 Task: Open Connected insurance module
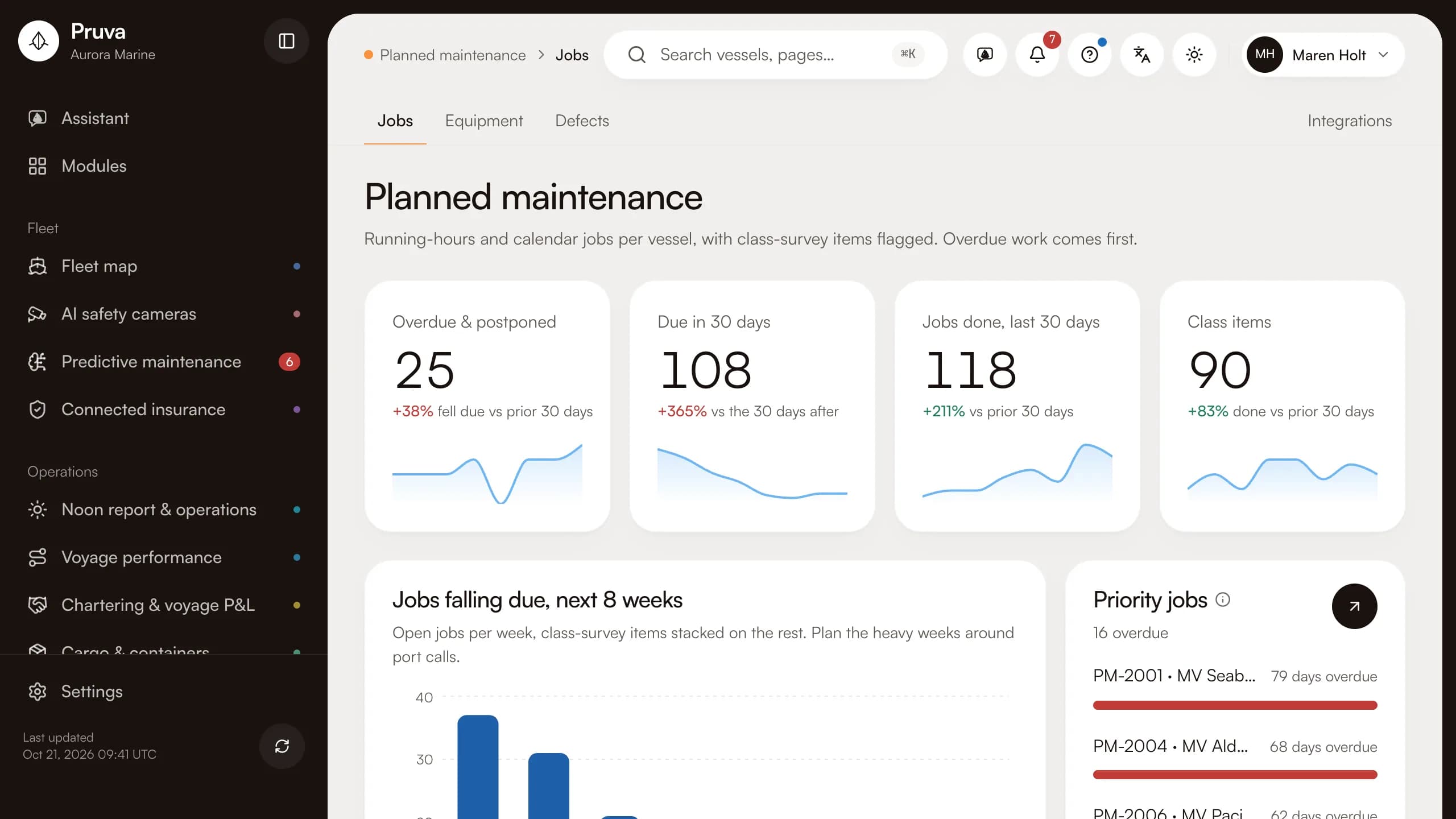164,409
